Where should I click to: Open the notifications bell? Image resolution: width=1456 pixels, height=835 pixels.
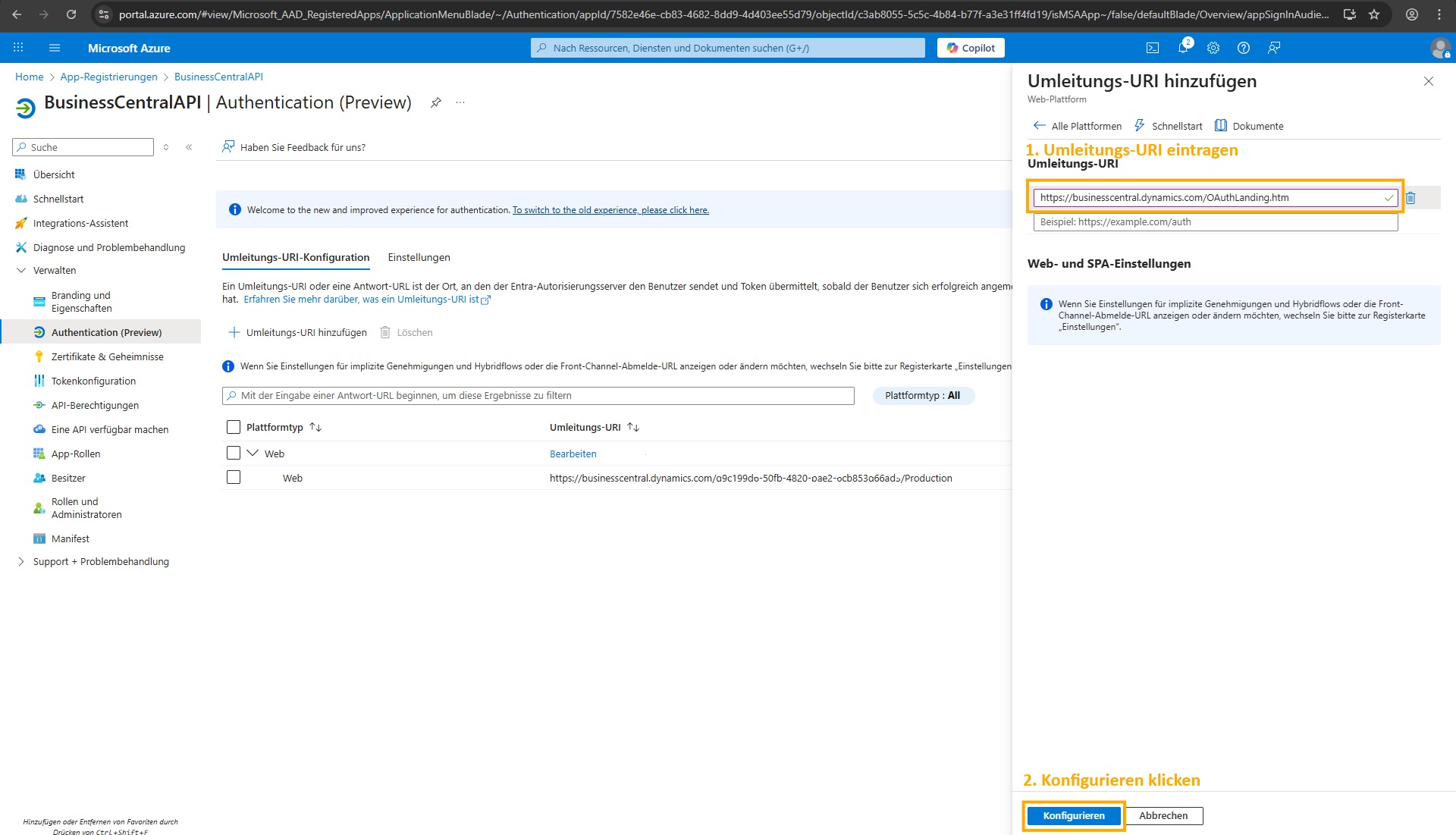pos(1183,48)
